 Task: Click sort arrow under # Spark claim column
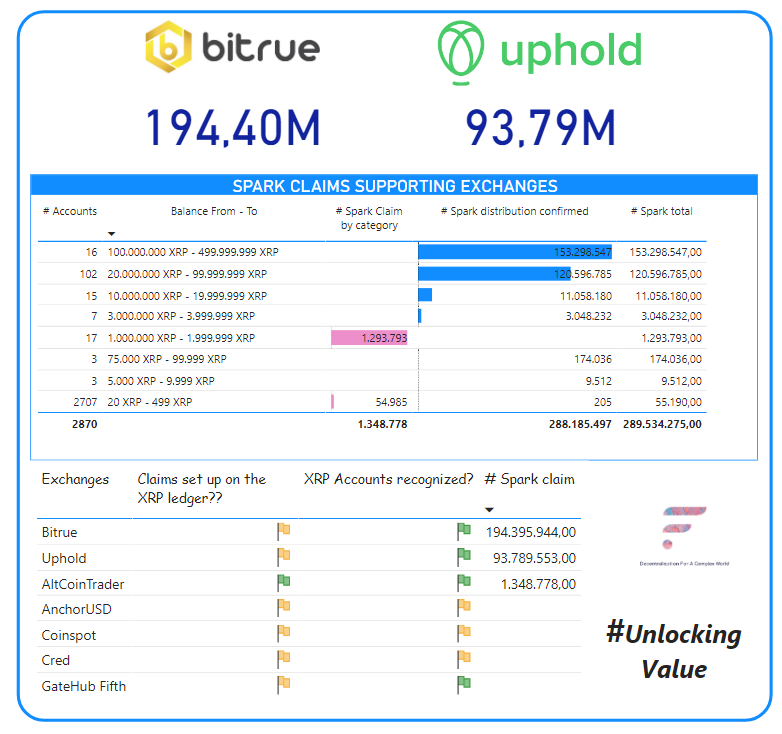[489, 510]
